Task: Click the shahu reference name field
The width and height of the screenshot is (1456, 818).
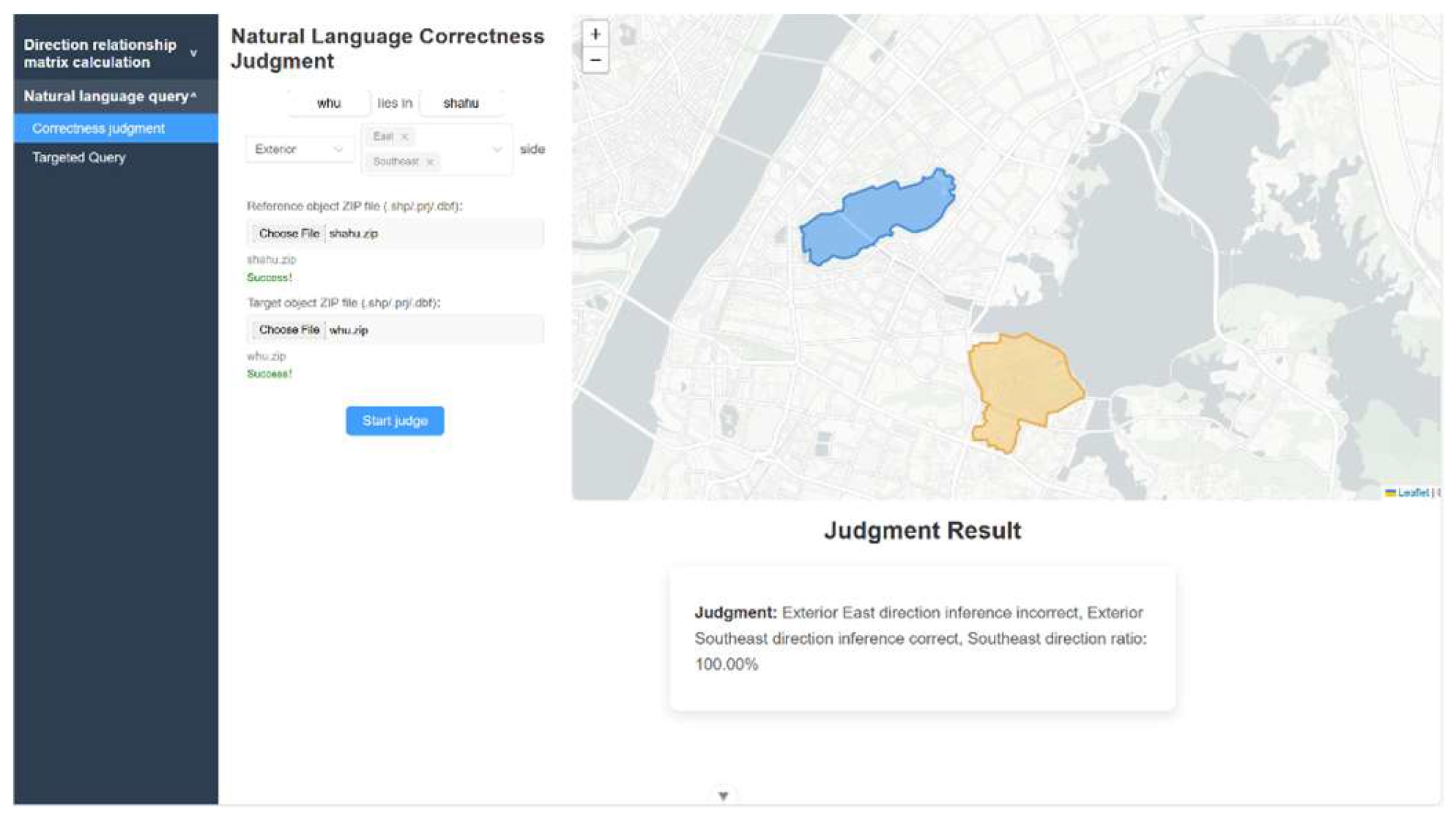Action: (x=461, y=103)
